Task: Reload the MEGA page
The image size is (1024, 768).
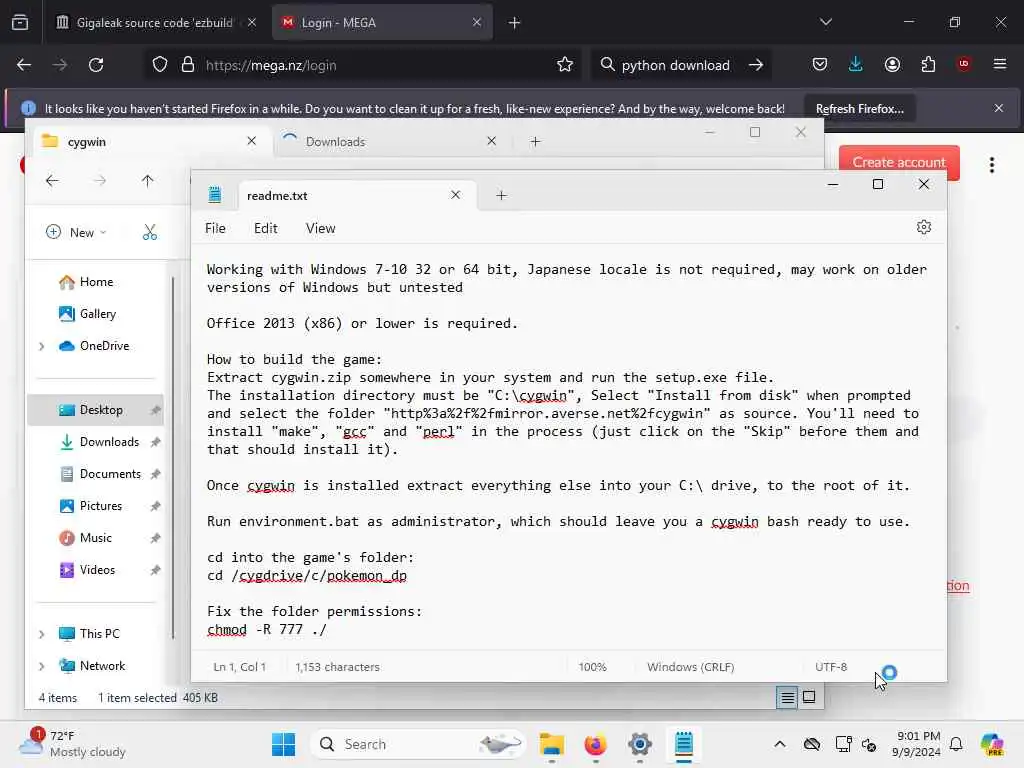Action: pyautogui.click(x=96, y=65)
